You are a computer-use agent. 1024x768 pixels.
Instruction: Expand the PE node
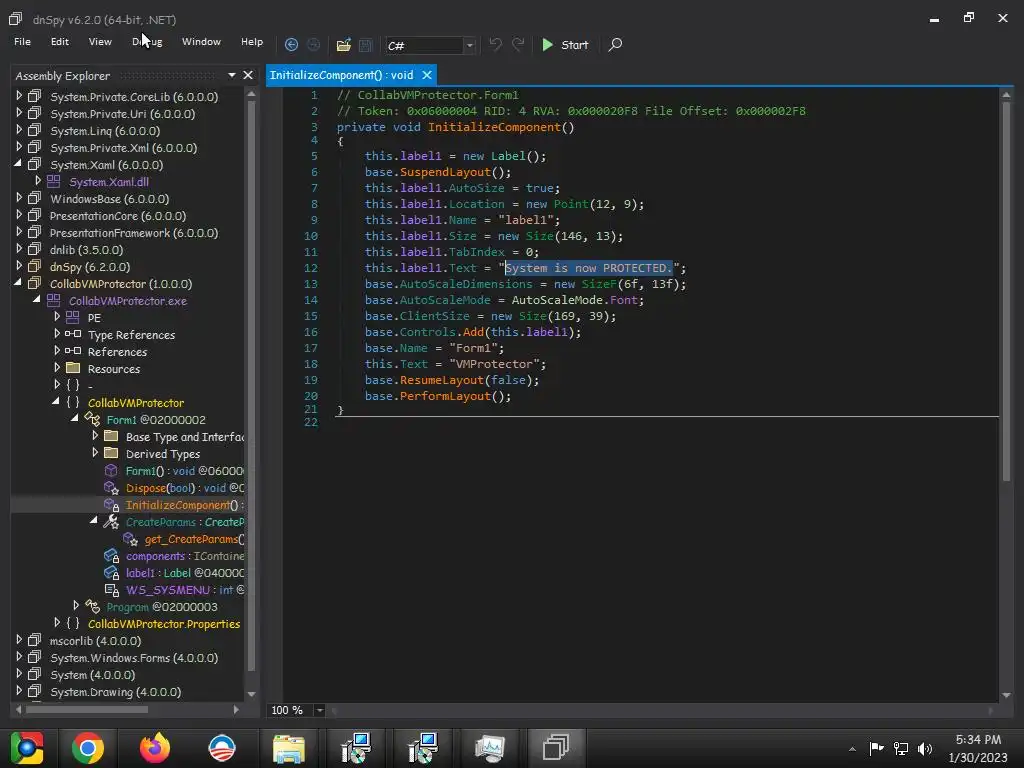[57, 317]
